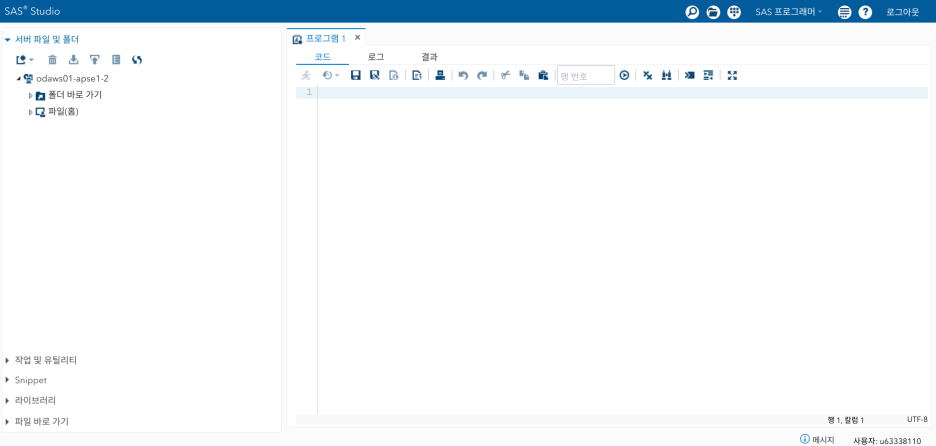Click the go-to-line arrow button
Image resolution: width=936 pixels, height=446 pixels.
click(624, 75)
